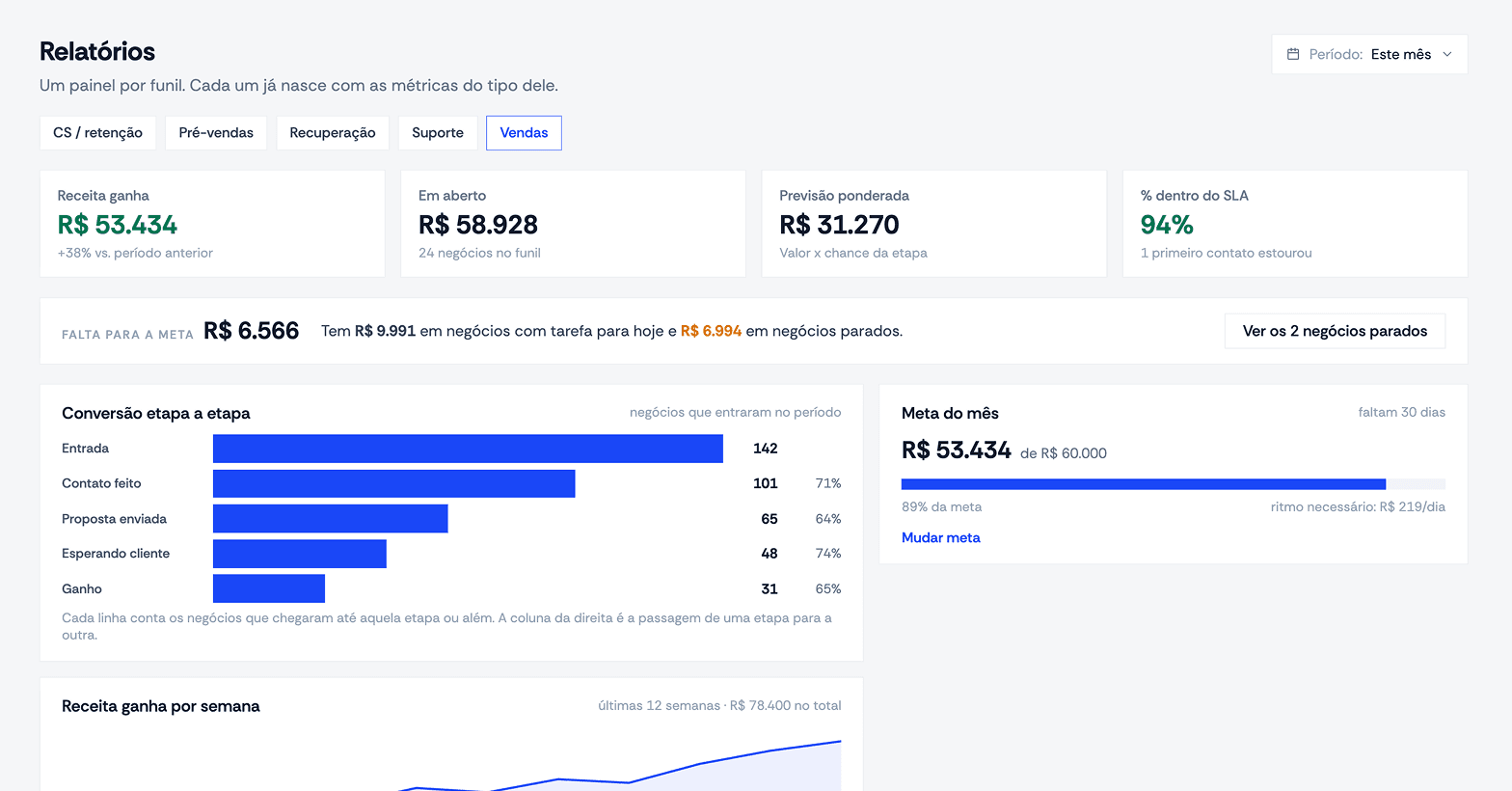
Task: Click the Contato feito count 101
Action: [x=766, y=483]
